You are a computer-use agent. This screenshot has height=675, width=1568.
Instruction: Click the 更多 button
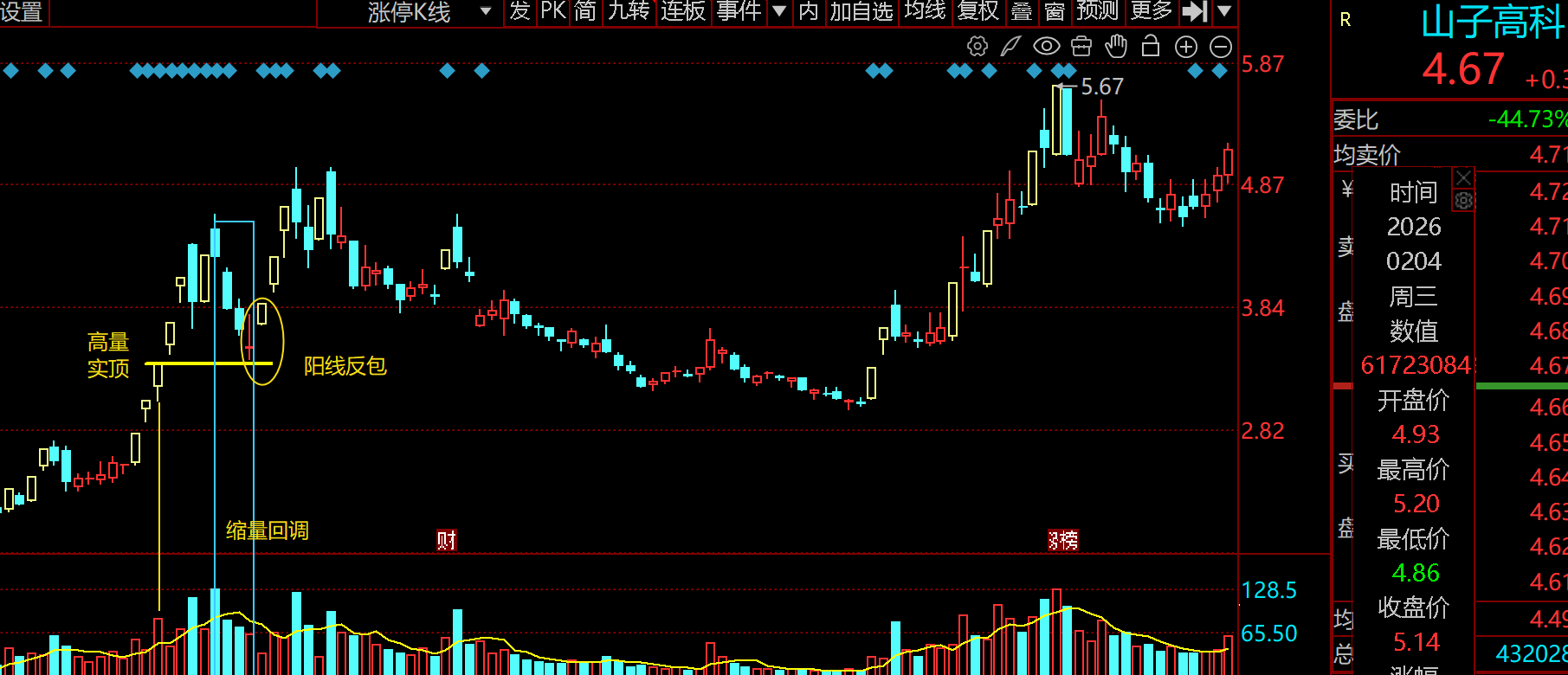click(1151, 12)
